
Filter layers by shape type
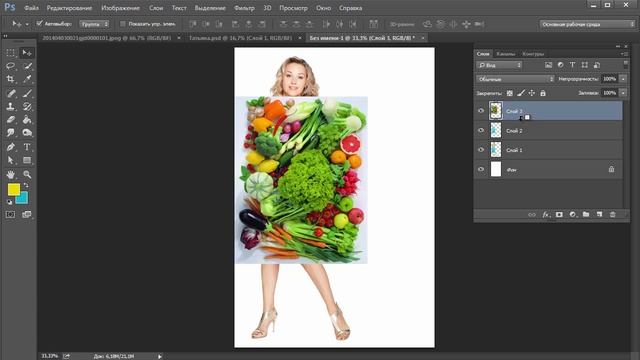(584, 65)
